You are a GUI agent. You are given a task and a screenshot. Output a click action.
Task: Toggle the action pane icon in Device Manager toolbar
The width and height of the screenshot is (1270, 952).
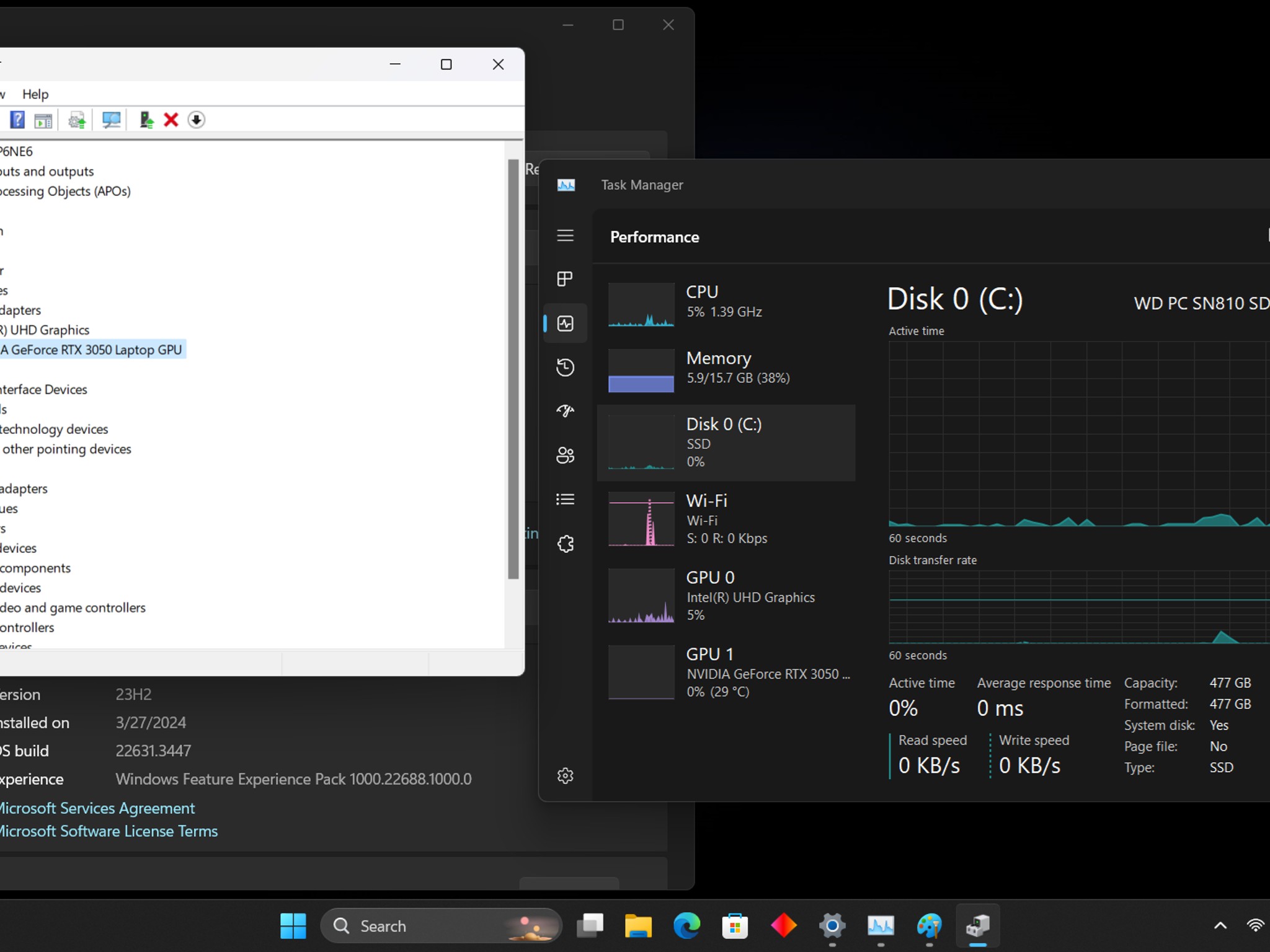click(43, 120)
